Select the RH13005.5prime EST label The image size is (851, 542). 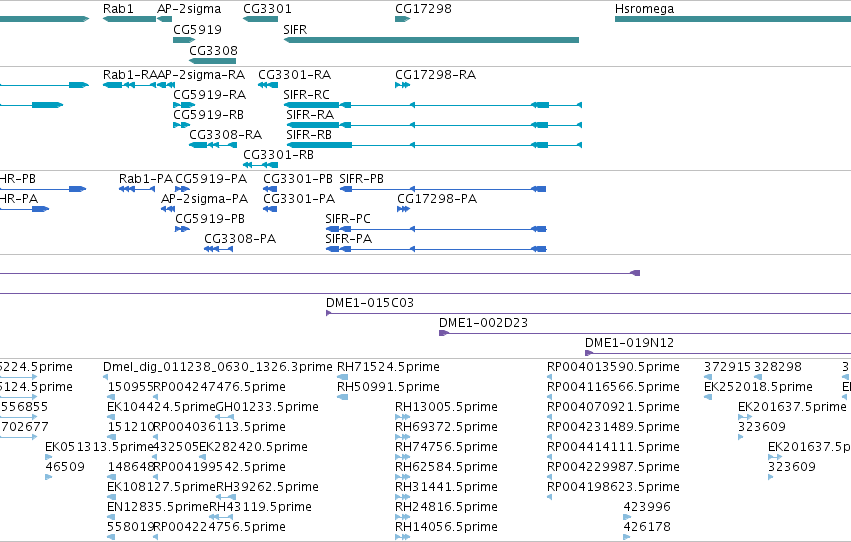click(446, 407)
